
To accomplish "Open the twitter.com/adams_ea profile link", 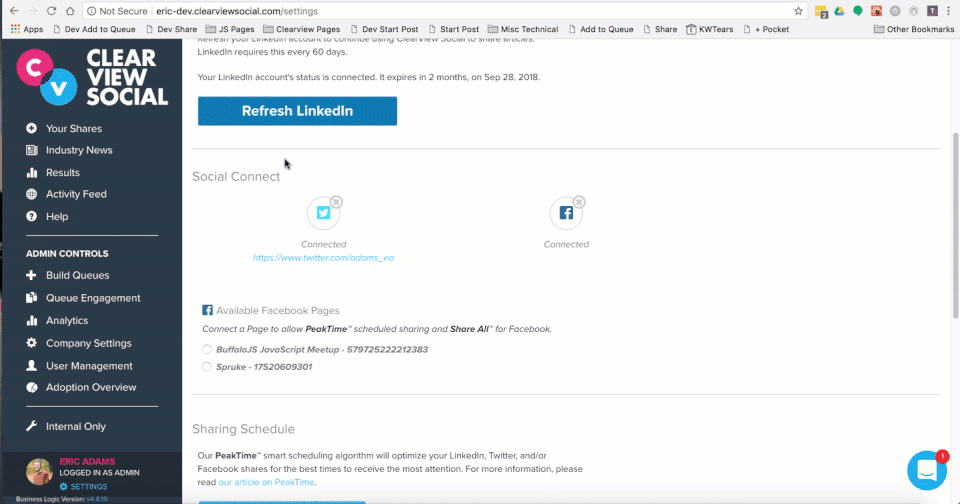I will click(x=323, y=258).
